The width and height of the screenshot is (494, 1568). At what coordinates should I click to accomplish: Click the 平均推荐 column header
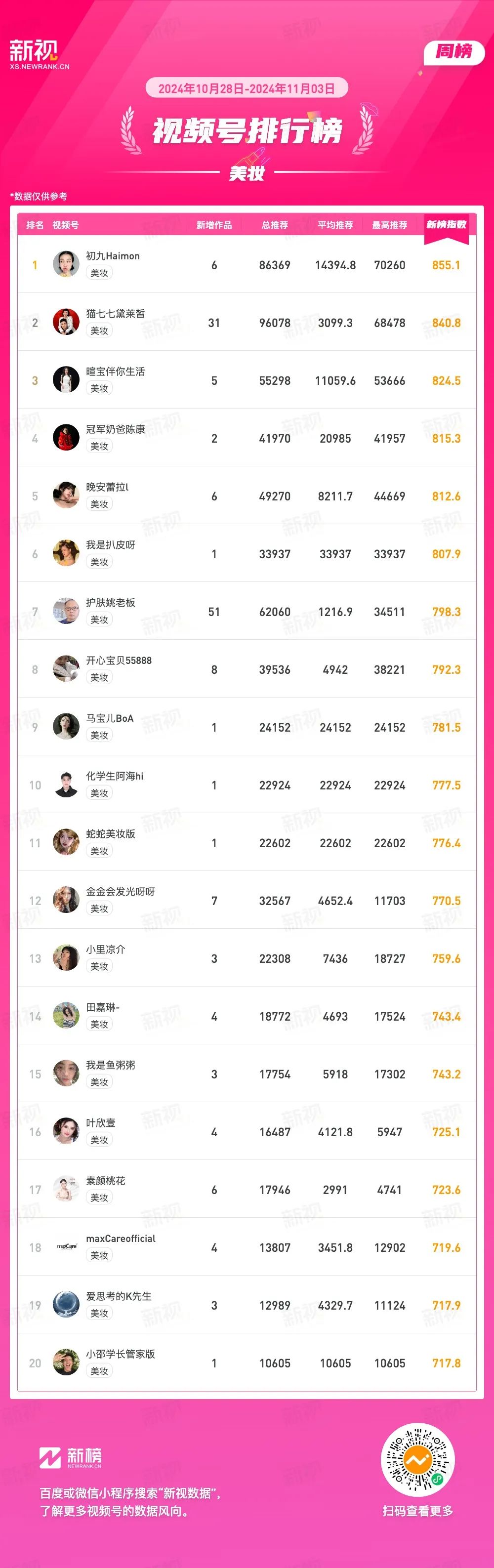point(335,225)
